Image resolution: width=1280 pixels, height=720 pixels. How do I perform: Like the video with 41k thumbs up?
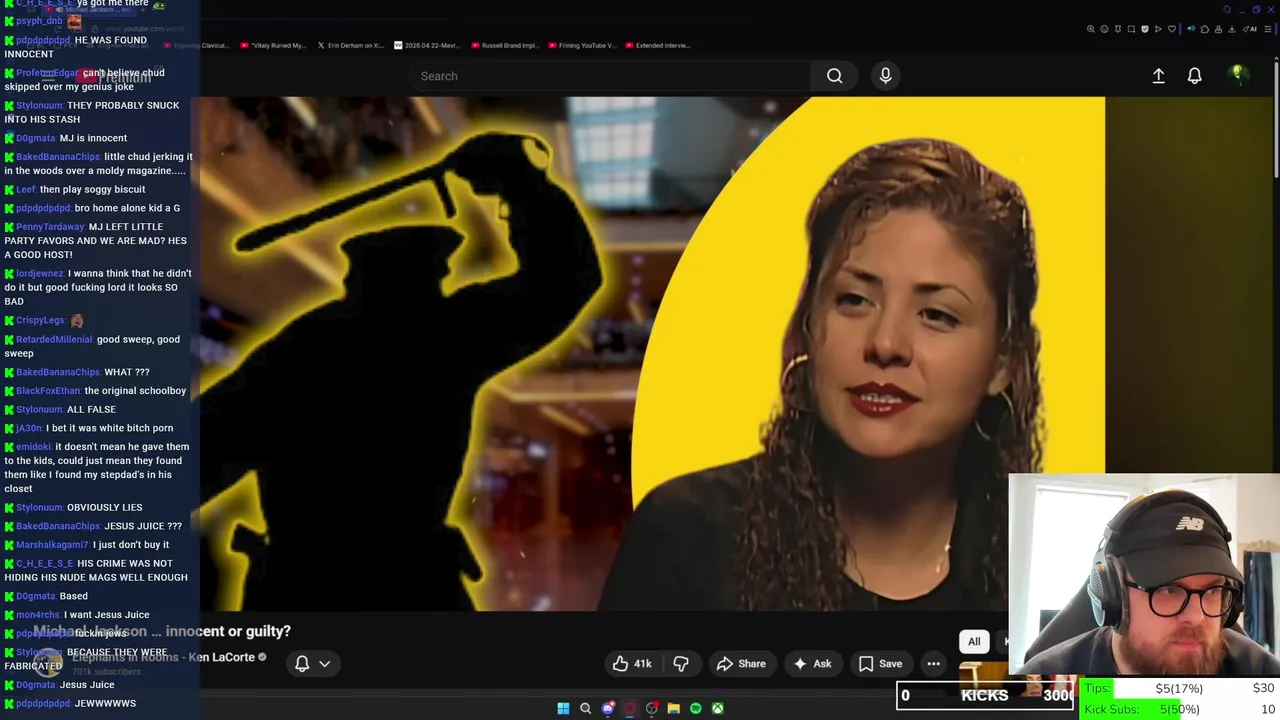632,663
